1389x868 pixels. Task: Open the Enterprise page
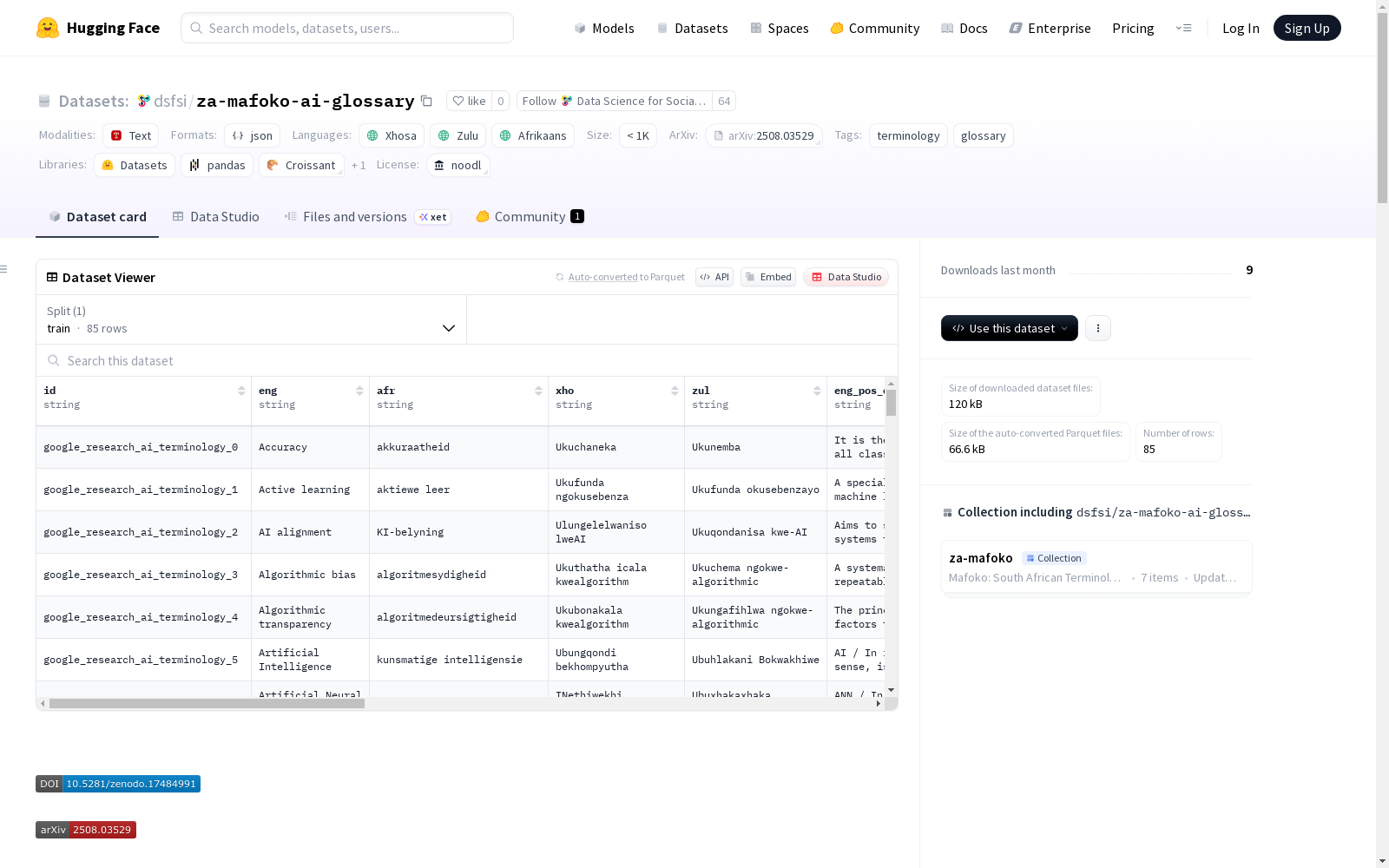click(x=1050, y=28)
